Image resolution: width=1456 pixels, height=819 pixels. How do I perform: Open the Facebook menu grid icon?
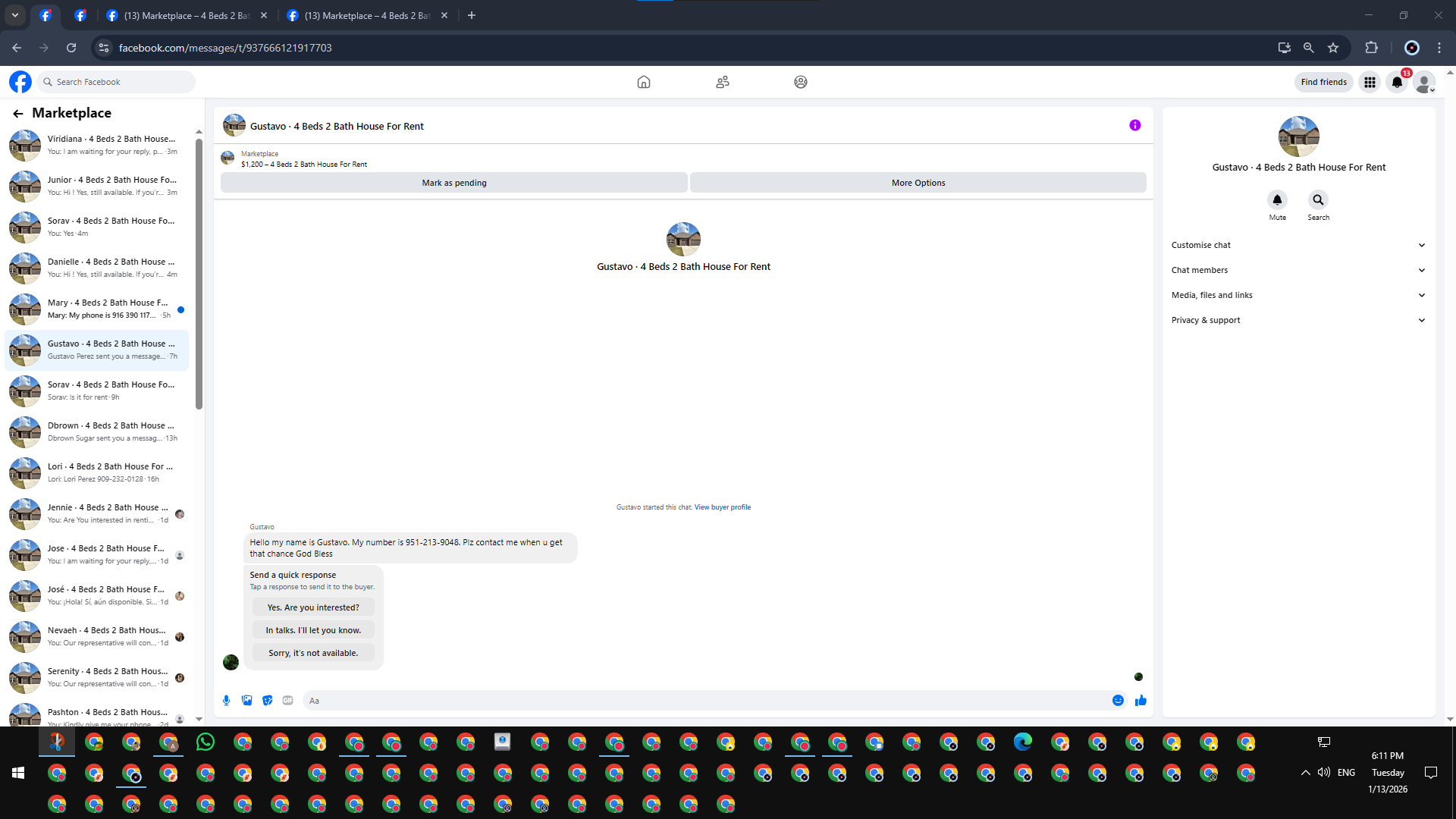click(x=1370, y=82)
